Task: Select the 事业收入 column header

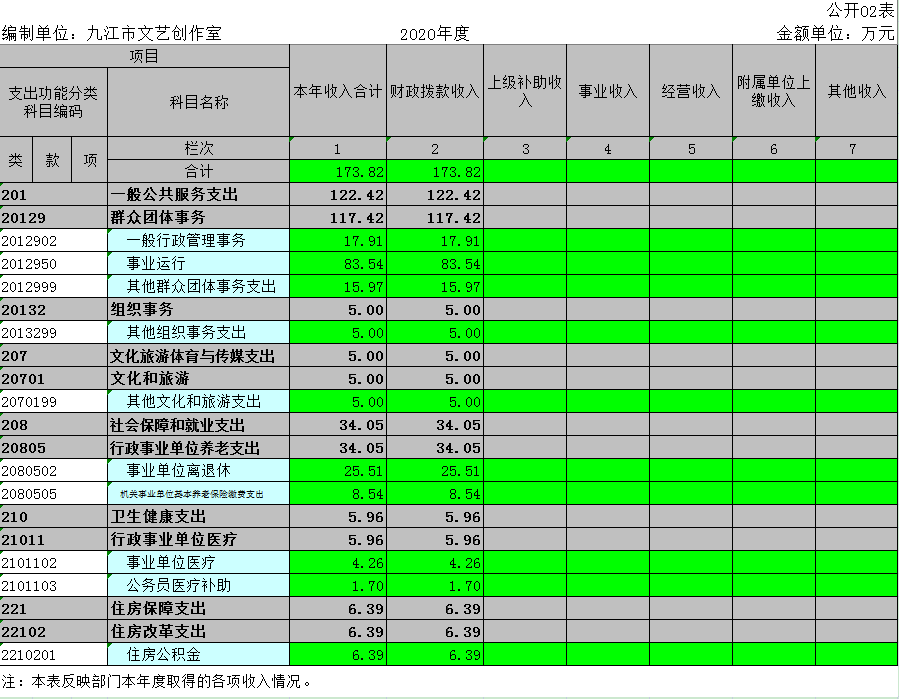Action: tap(608, 91)
